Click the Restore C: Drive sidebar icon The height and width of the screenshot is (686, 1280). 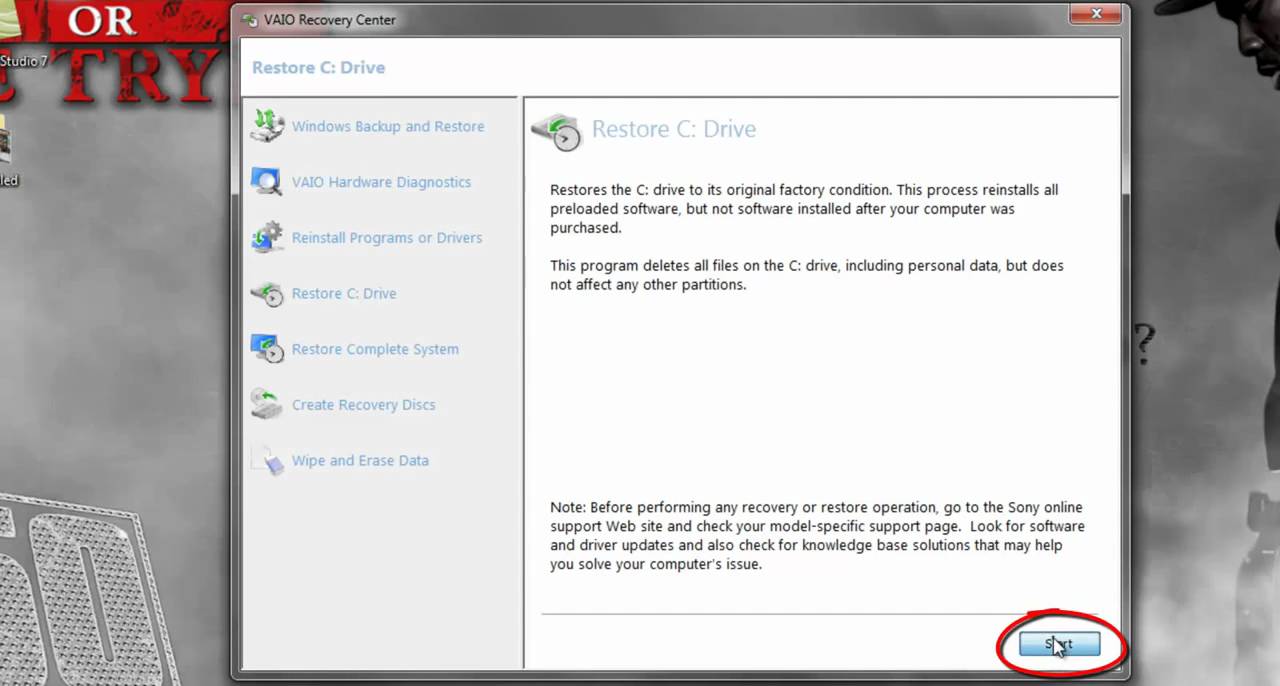click(267, 294)
